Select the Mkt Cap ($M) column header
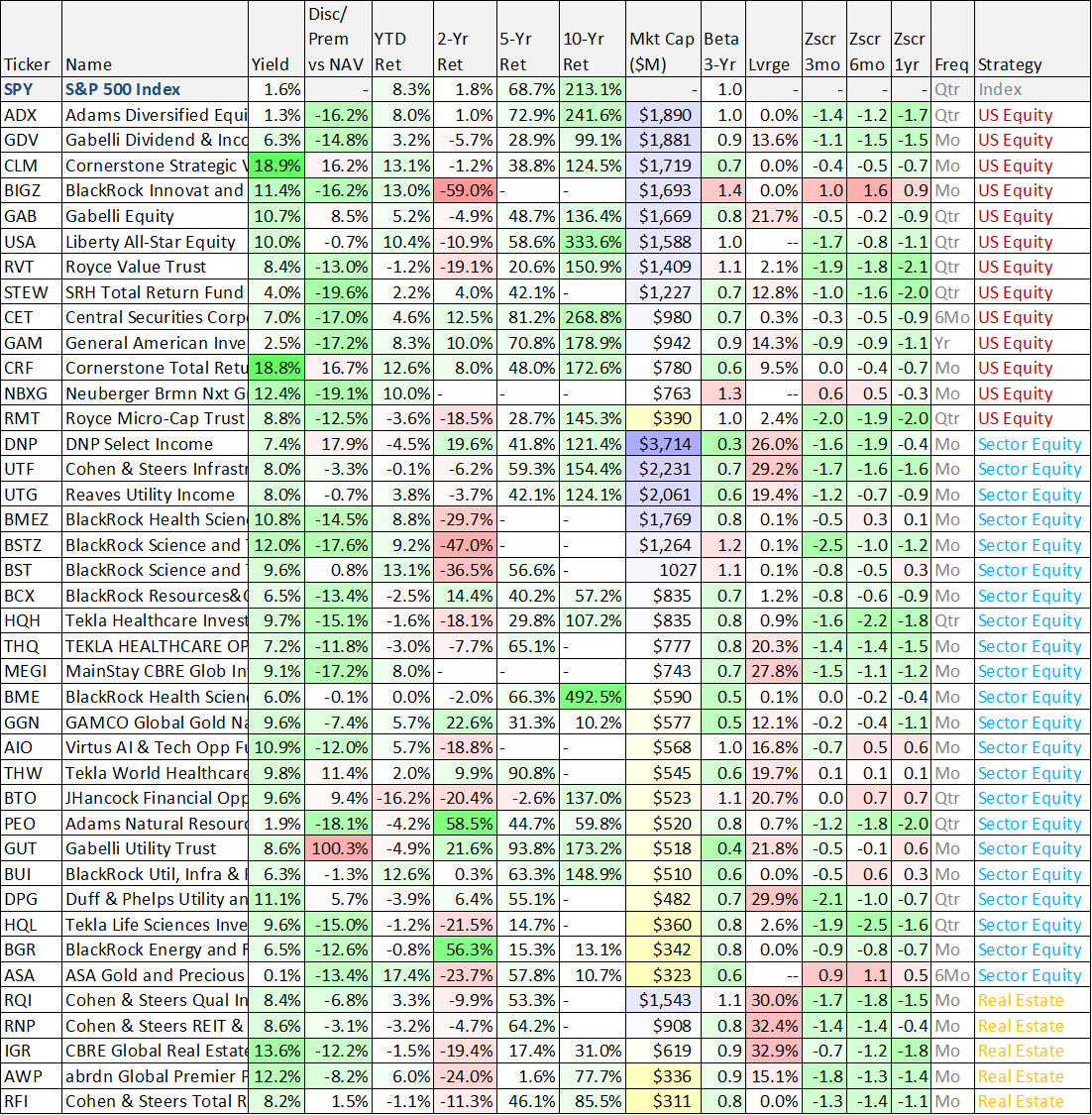 coord(663,39)
